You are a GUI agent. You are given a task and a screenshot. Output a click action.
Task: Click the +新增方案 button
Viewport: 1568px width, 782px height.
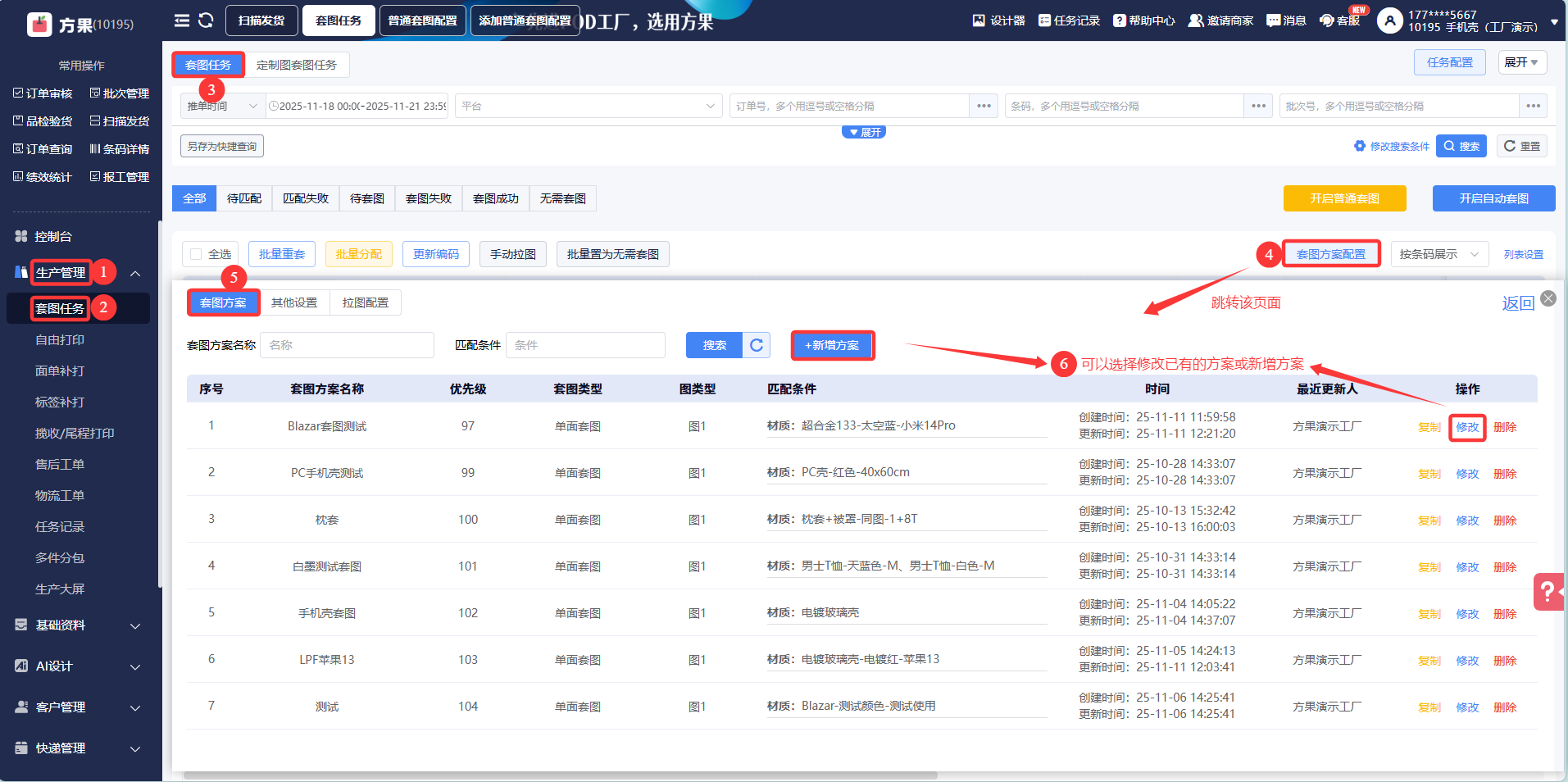[832, 345]
